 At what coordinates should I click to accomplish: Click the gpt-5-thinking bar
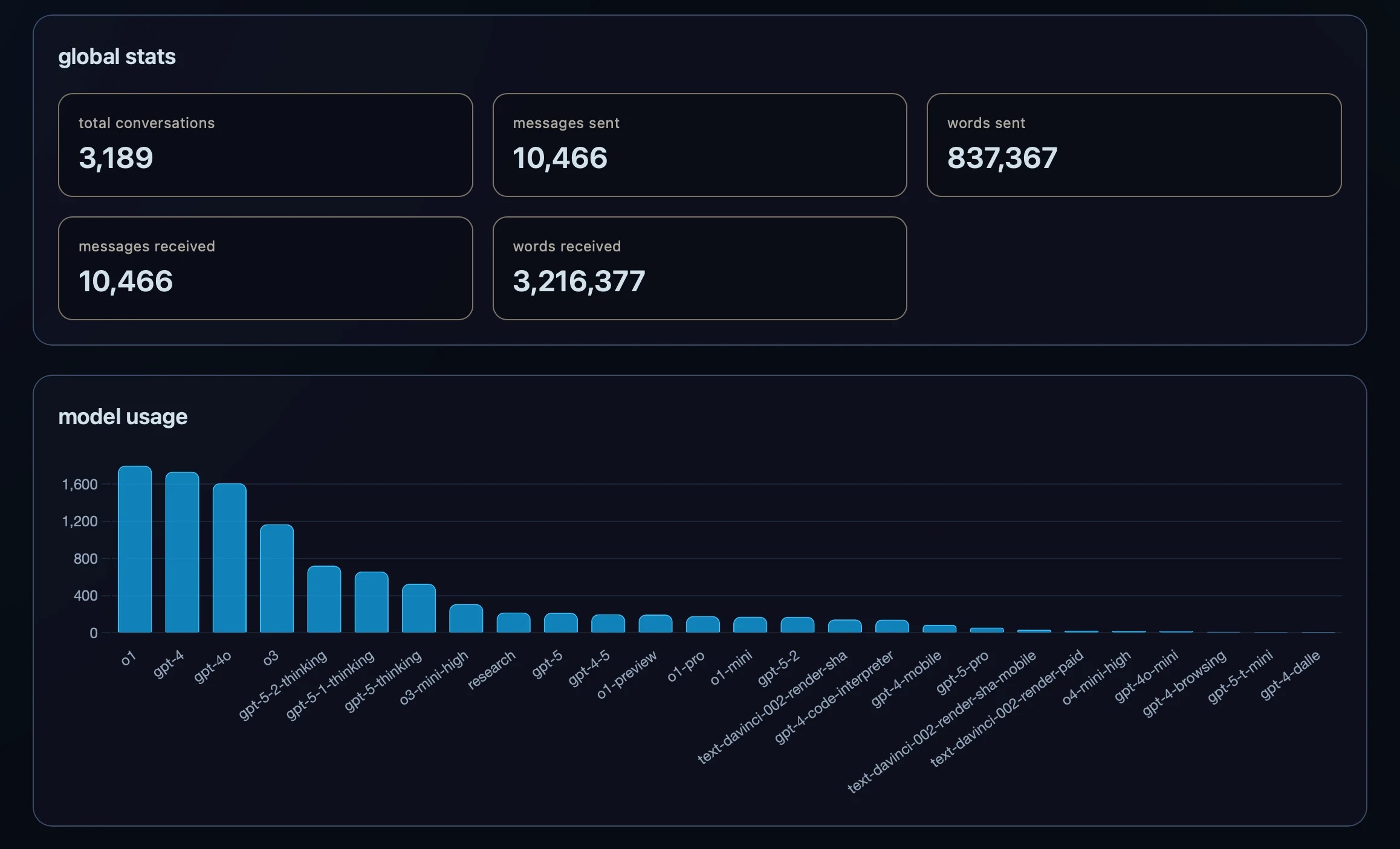[419, 608]
